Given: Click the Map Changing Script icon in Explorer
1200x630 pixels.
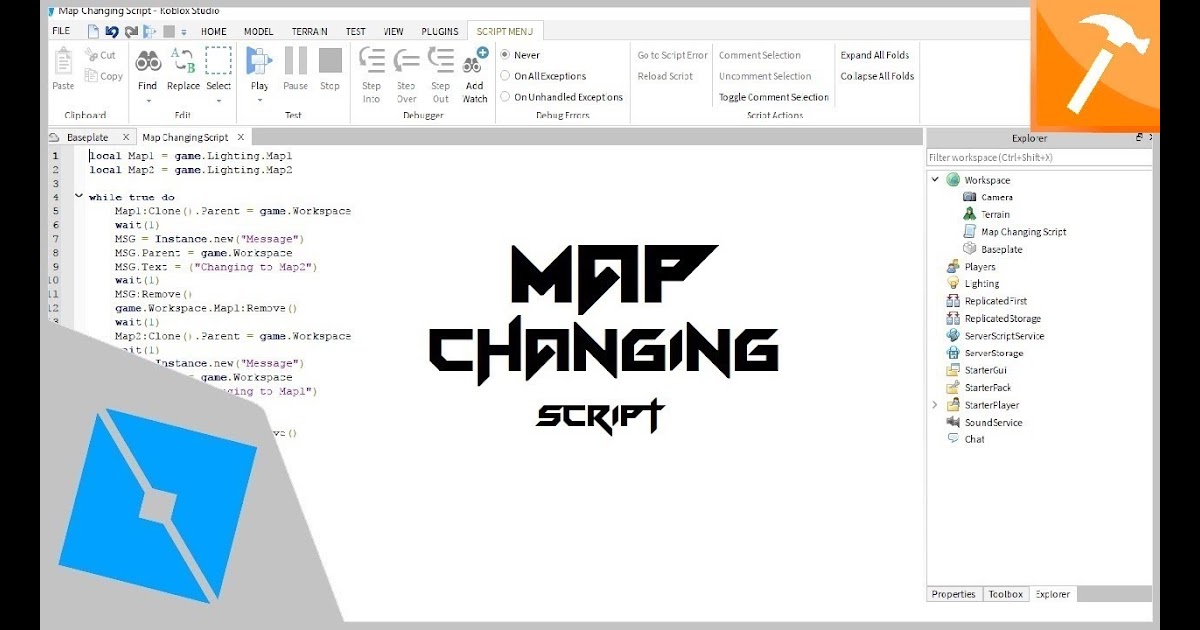Looking at the screenshot, I should 969,232.
